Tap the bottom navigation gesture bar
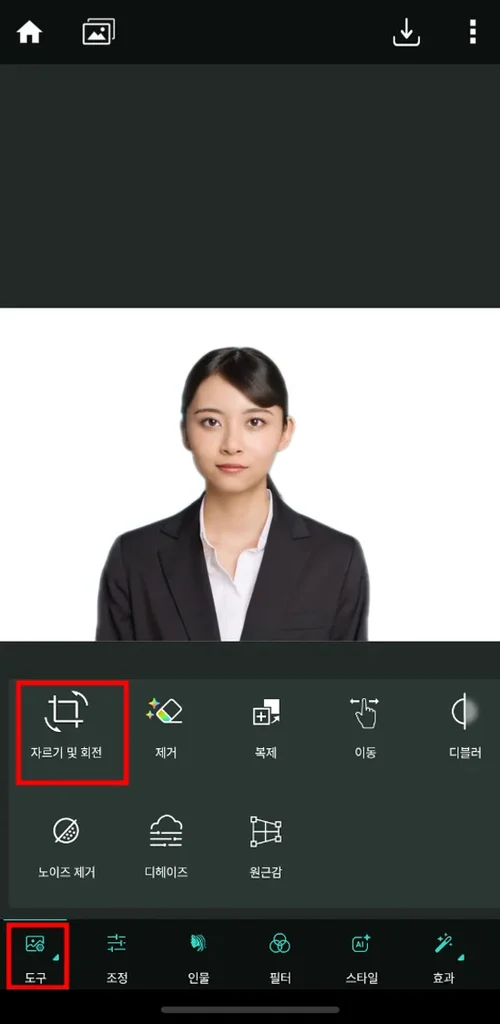The width and height of the screenshot is (500, 1024). 250,1010
